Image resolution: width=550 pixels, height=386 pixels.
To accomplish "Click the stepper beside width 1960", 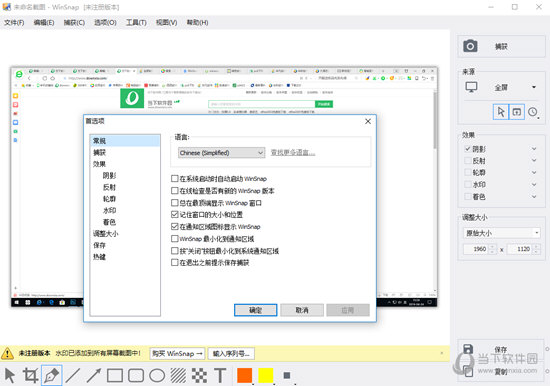I will [x=492, y=249].
